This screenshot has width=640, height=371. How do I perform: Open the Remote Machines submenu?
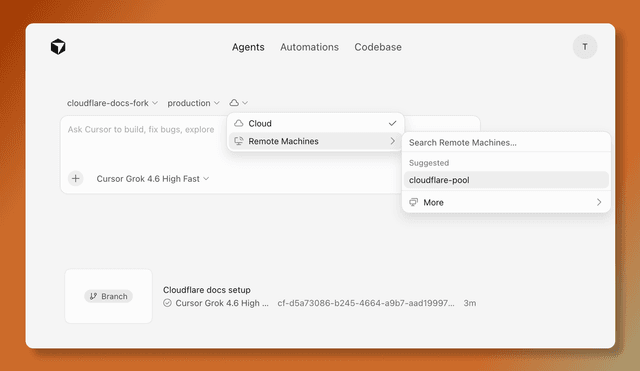[x=316, y=141]
